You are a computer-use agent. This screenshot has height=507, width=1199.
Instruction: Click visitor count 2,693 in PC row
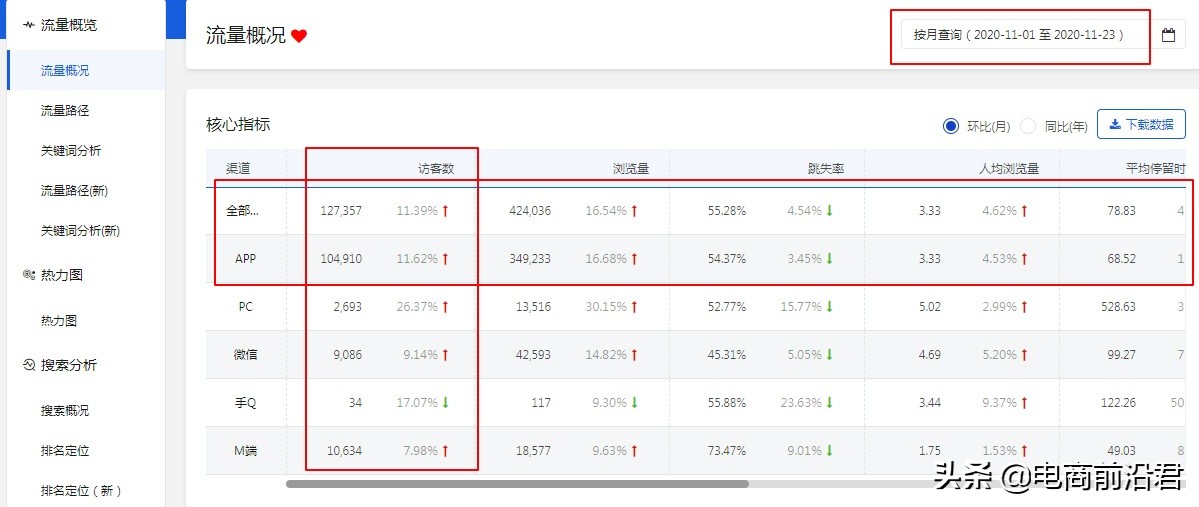(347, 307)
